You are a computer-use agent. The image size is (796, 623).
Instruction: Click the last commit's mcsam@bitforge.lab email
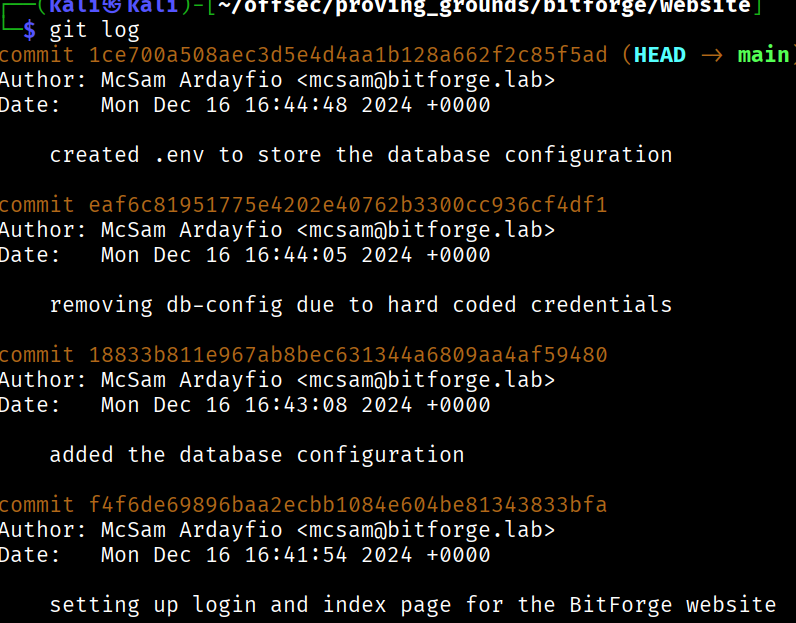426,530
